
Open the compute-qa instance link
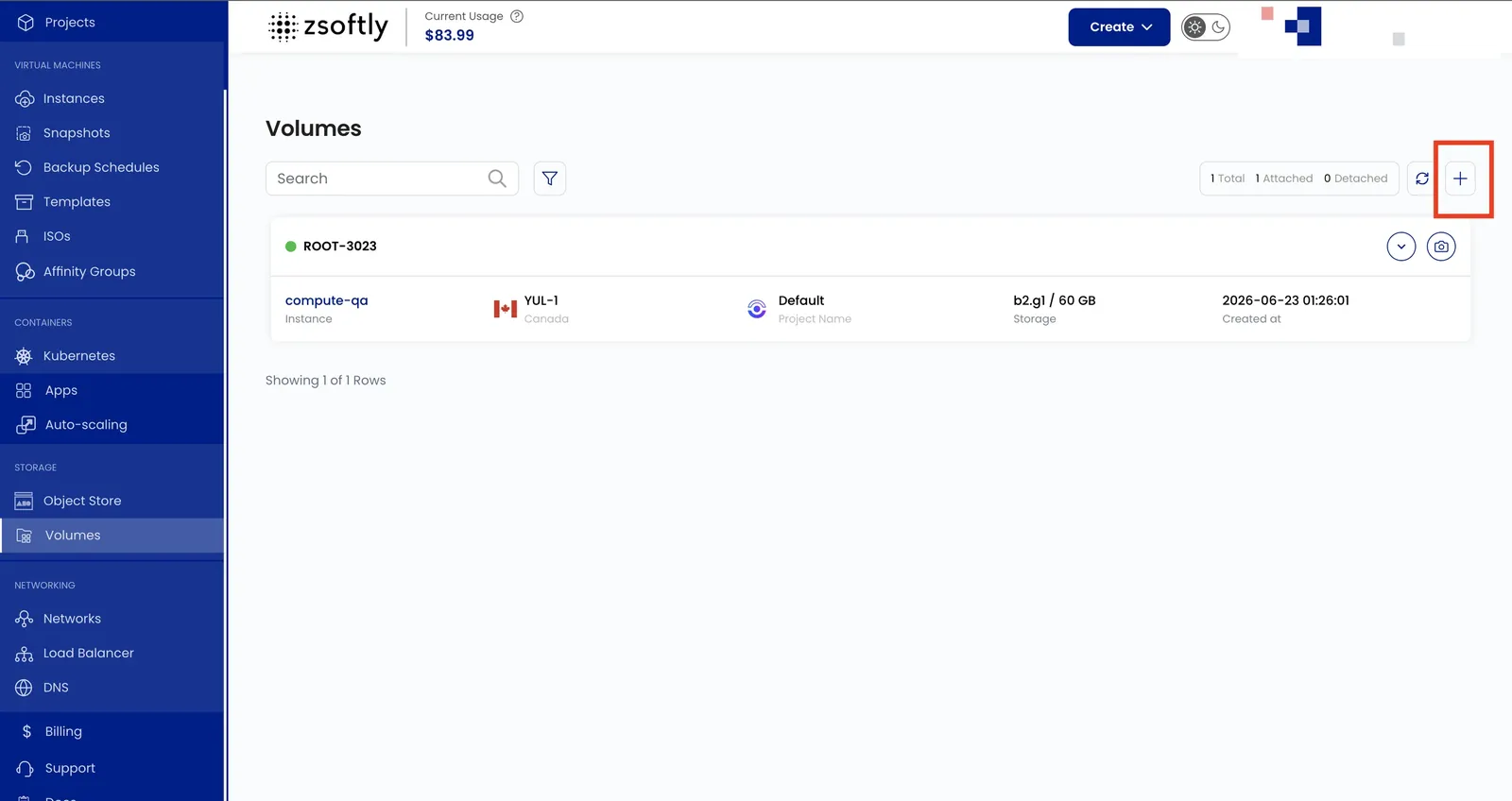coord(326,300)
